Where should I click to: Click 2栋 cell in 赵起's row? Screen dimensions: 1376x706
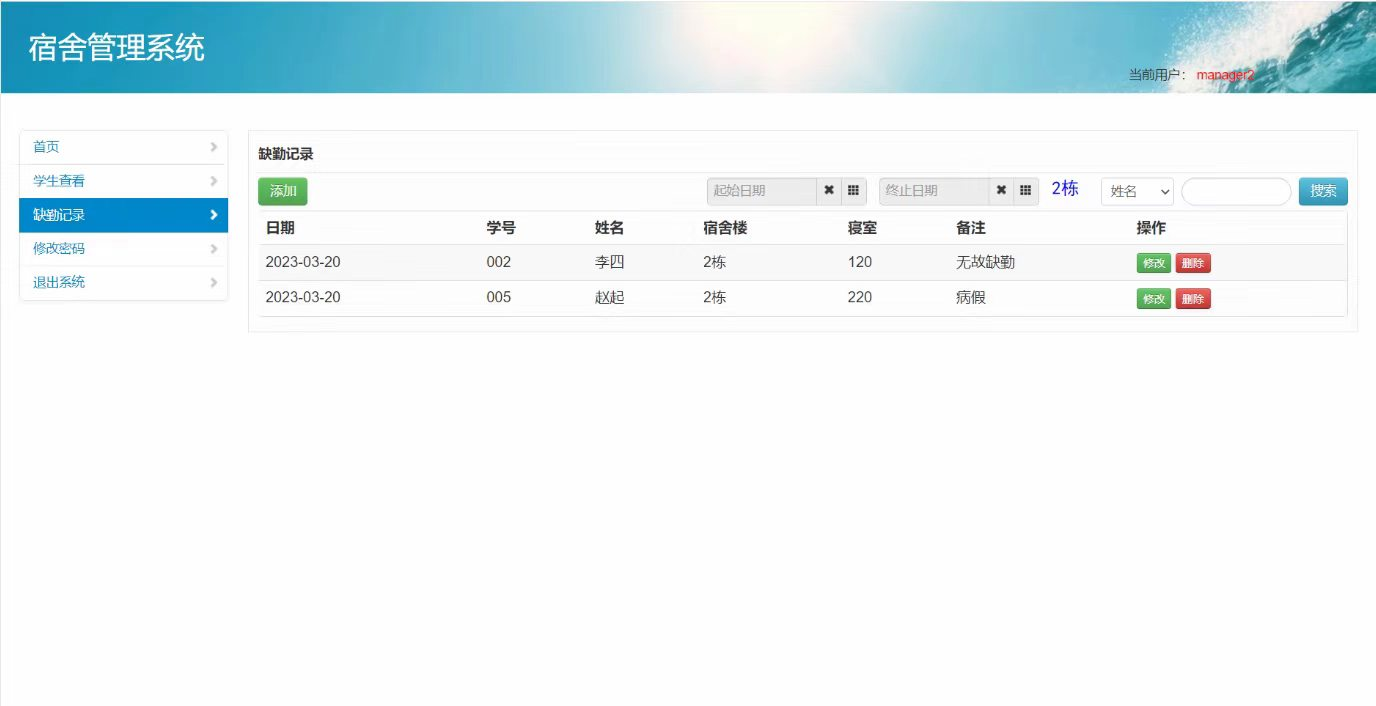(x=715, y=297)
